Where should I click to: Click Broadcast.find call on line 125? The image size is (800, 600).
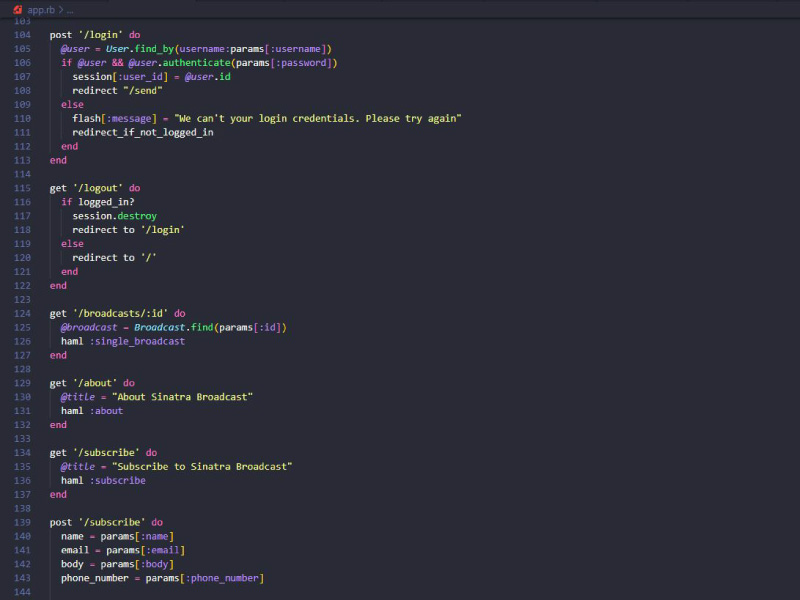coord(173,328)
